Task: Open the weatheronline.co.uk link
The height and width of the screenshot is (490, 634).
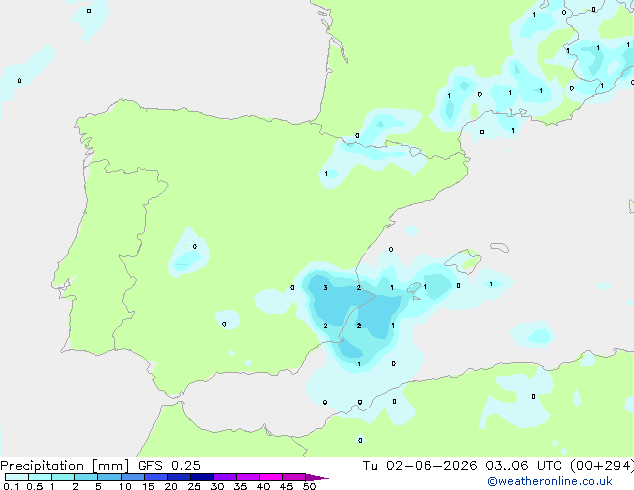Action: tap(550, 481)
